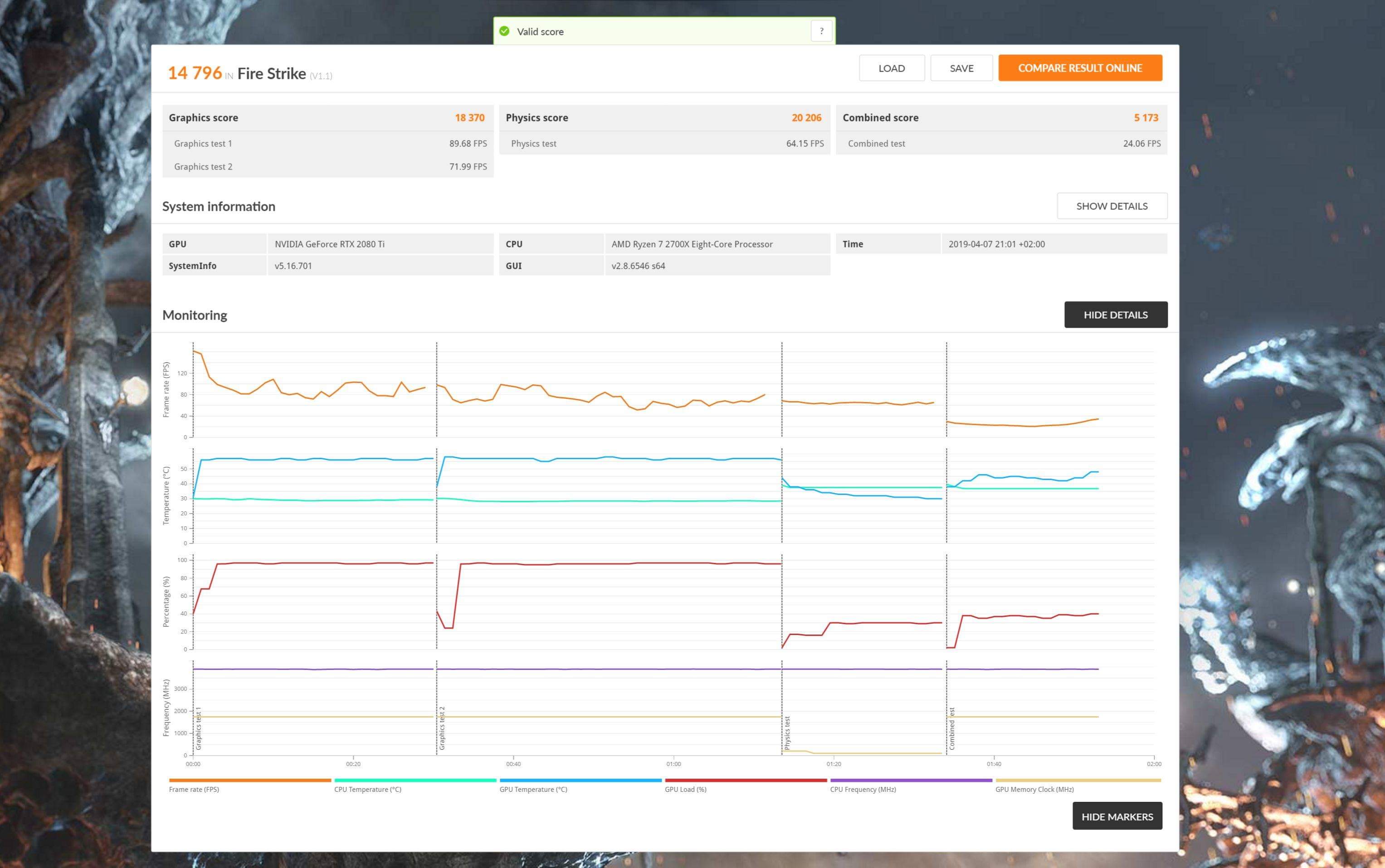This screenshot has width=1385, height=868.
Task: Click COMPARE RESULT ONLINE
Action: click(x=1079, y=68)
